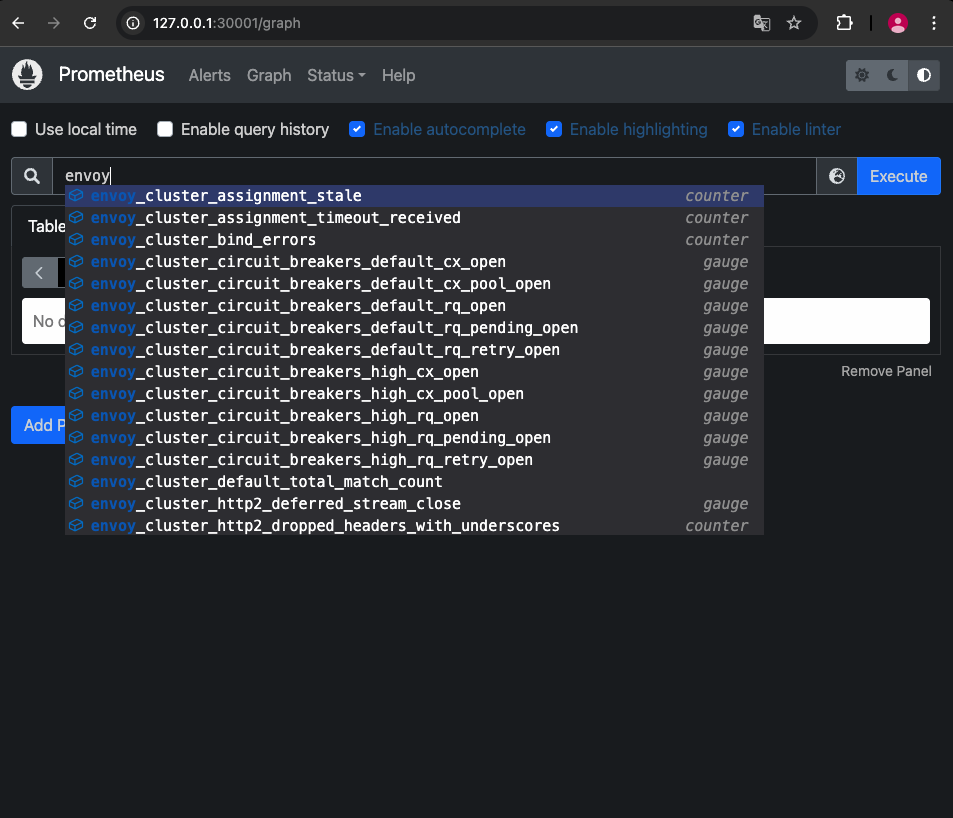The height and width of the screenshot is (818, 953).
Task: Enable query history checkbox
Action: [165, 129]
